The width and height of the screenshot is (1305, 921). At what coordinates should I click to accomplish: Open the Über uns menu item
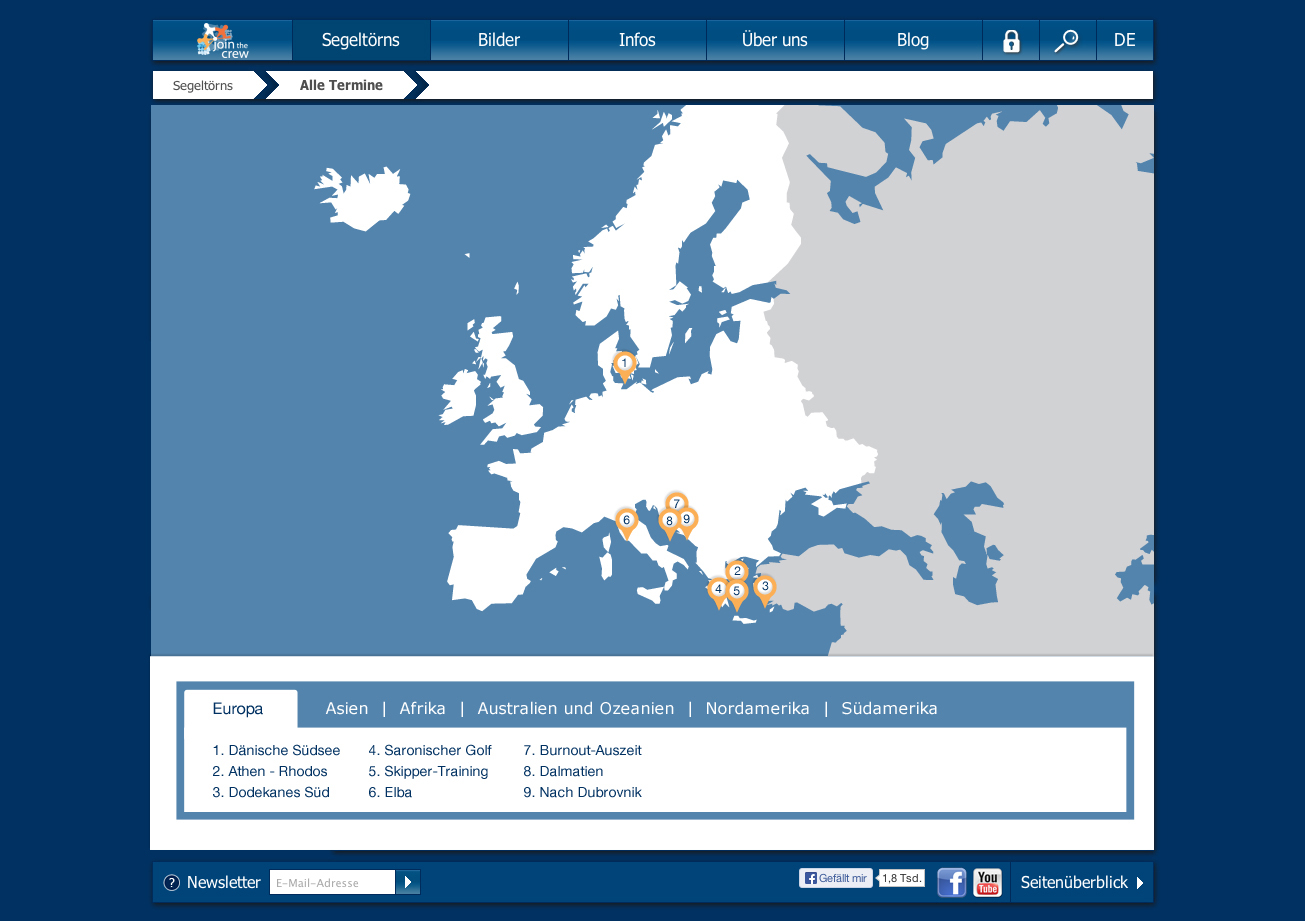point(774,41)
